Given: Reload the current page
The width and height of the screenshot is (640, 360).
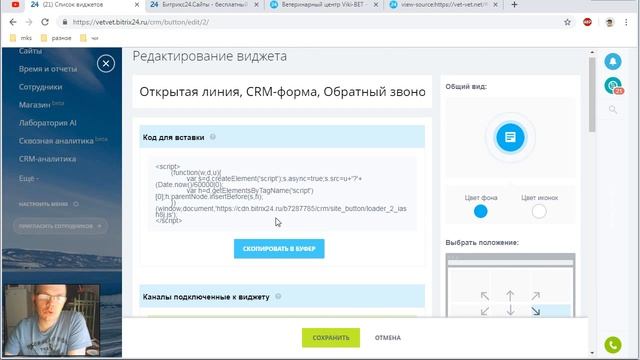Looking at the screenshot, I should 45,22.
